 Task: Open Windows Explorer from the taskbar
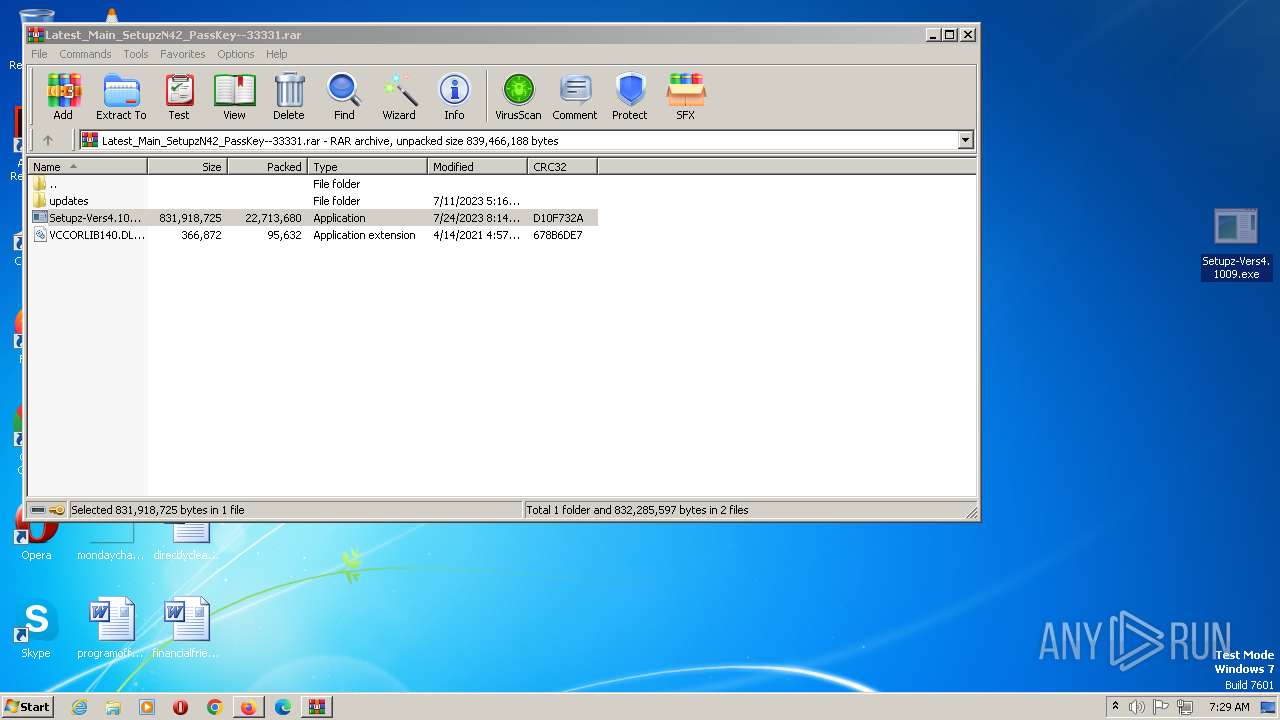pyautogui.click(x=113, y=707)
